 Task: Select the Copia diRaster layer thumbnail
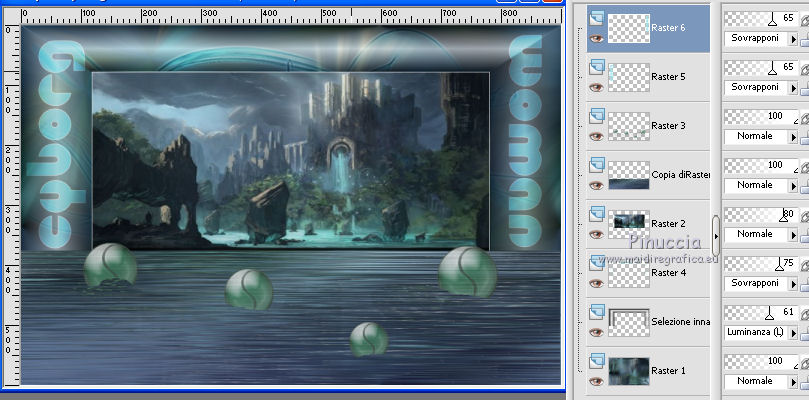(x=629, y=175)
